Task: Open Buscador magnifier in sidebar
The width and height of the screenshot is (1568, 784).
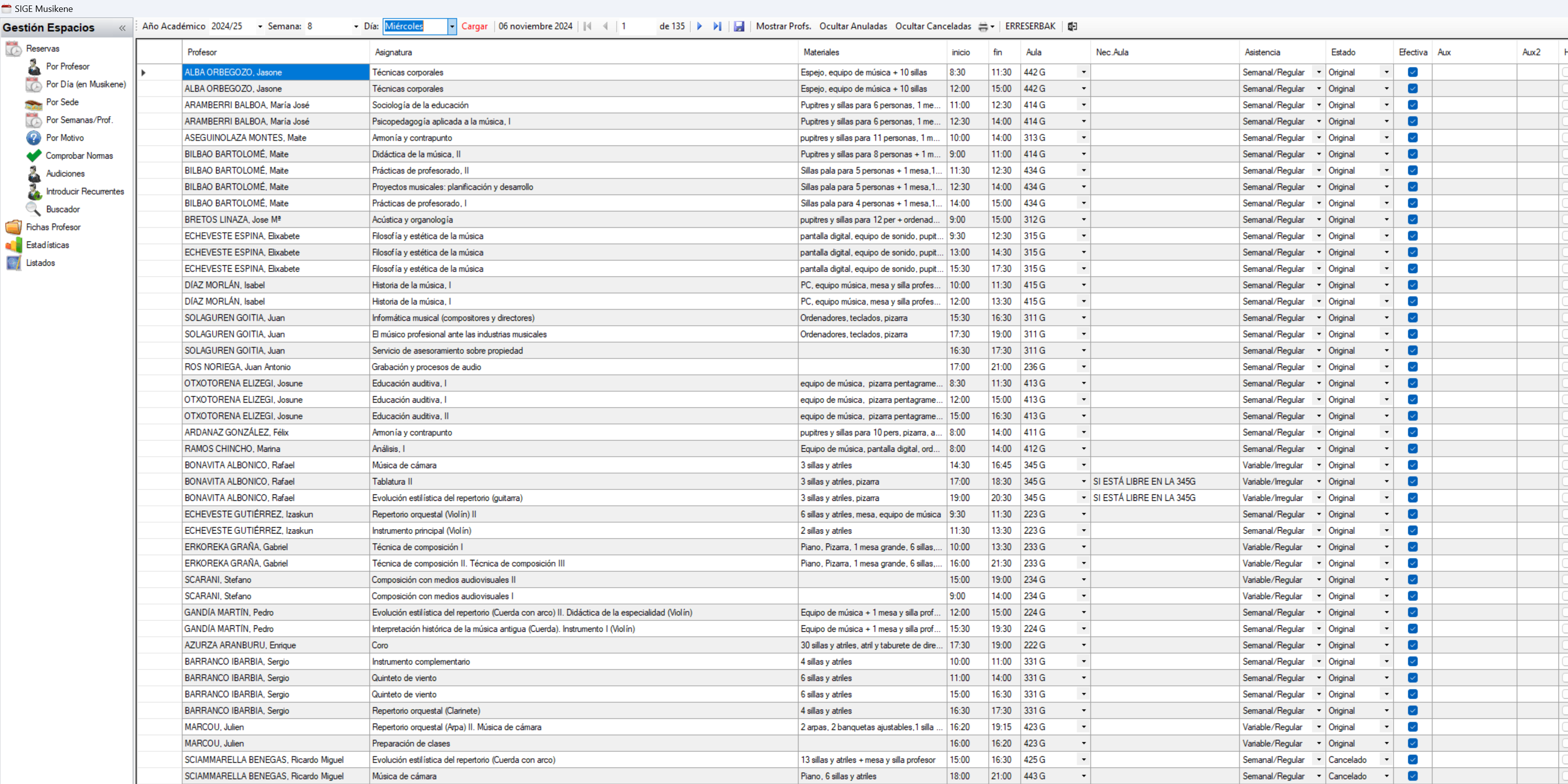Action: tap(33, 209)
